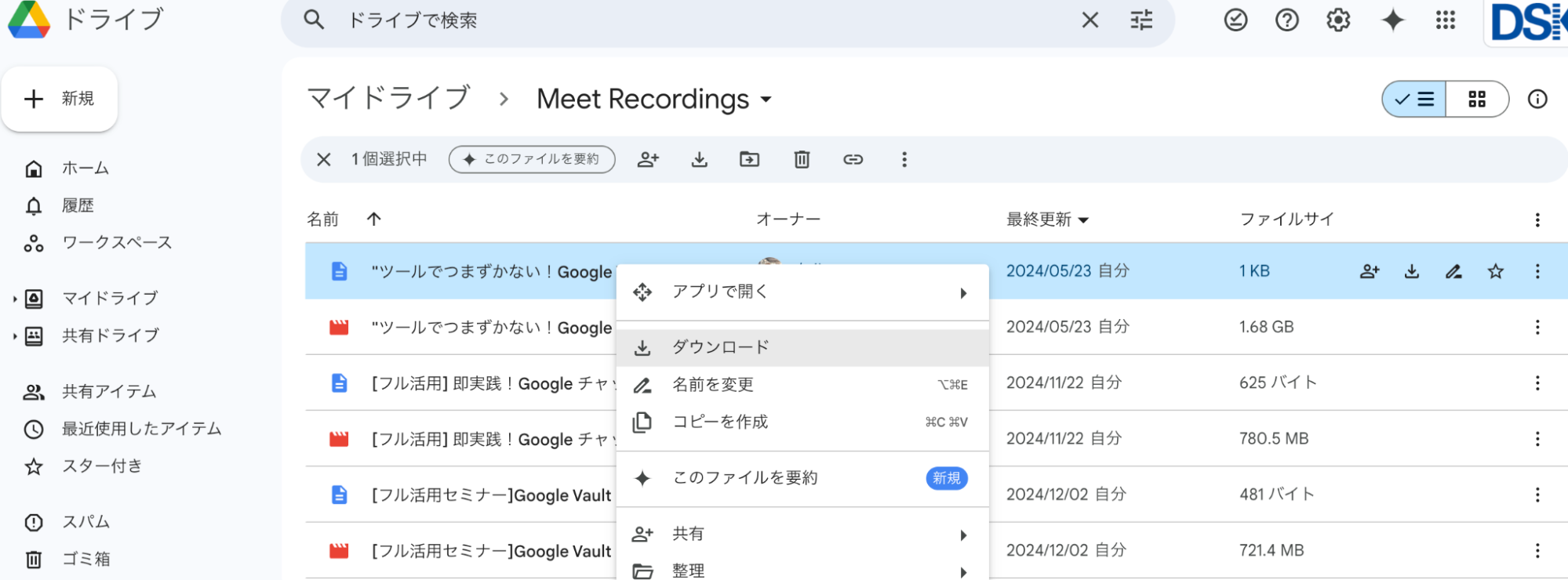Expand 共有 submenu in context menu

click(x=802, y=535)
